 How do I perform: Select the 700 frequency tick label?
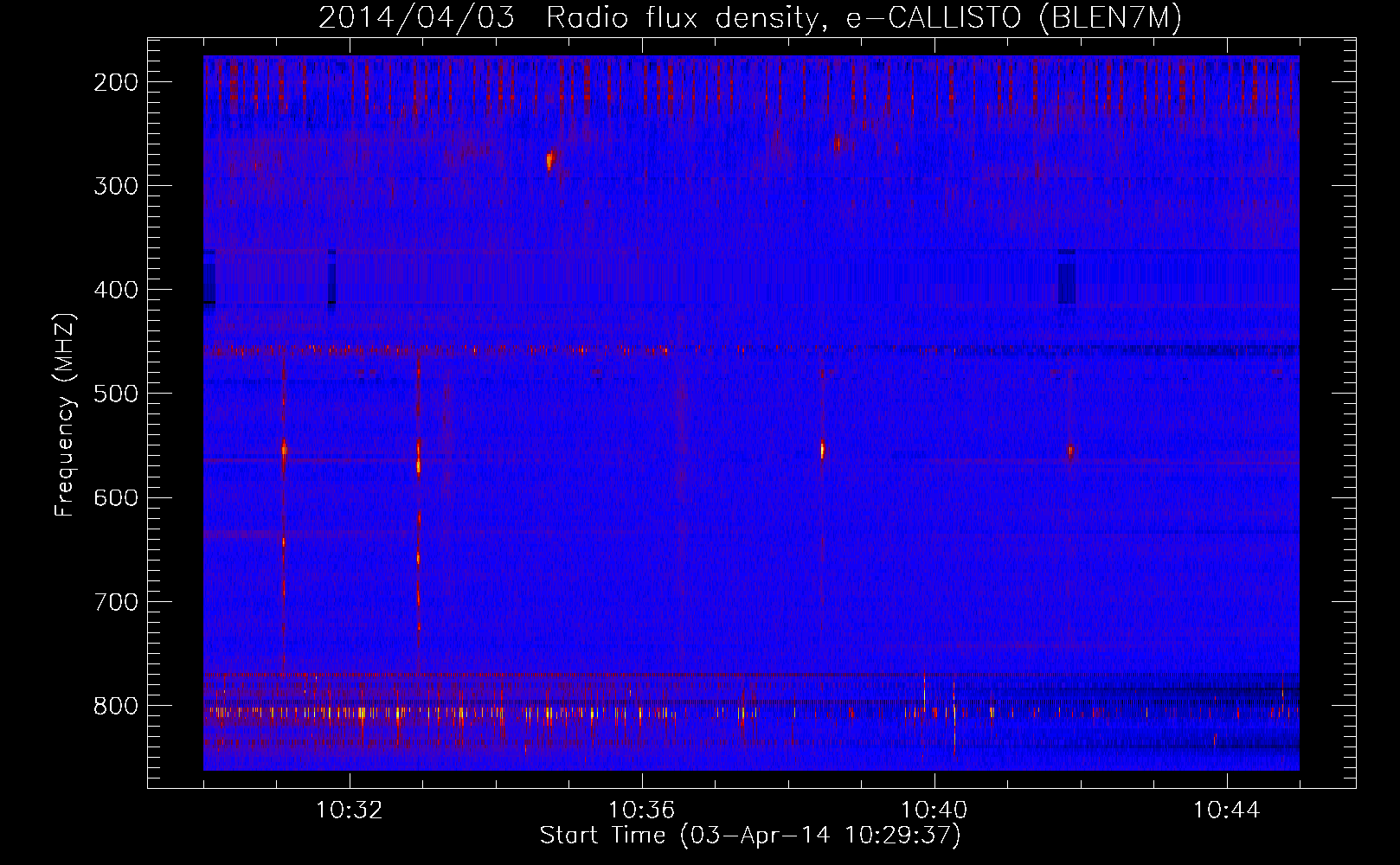[x=115, y=601]
